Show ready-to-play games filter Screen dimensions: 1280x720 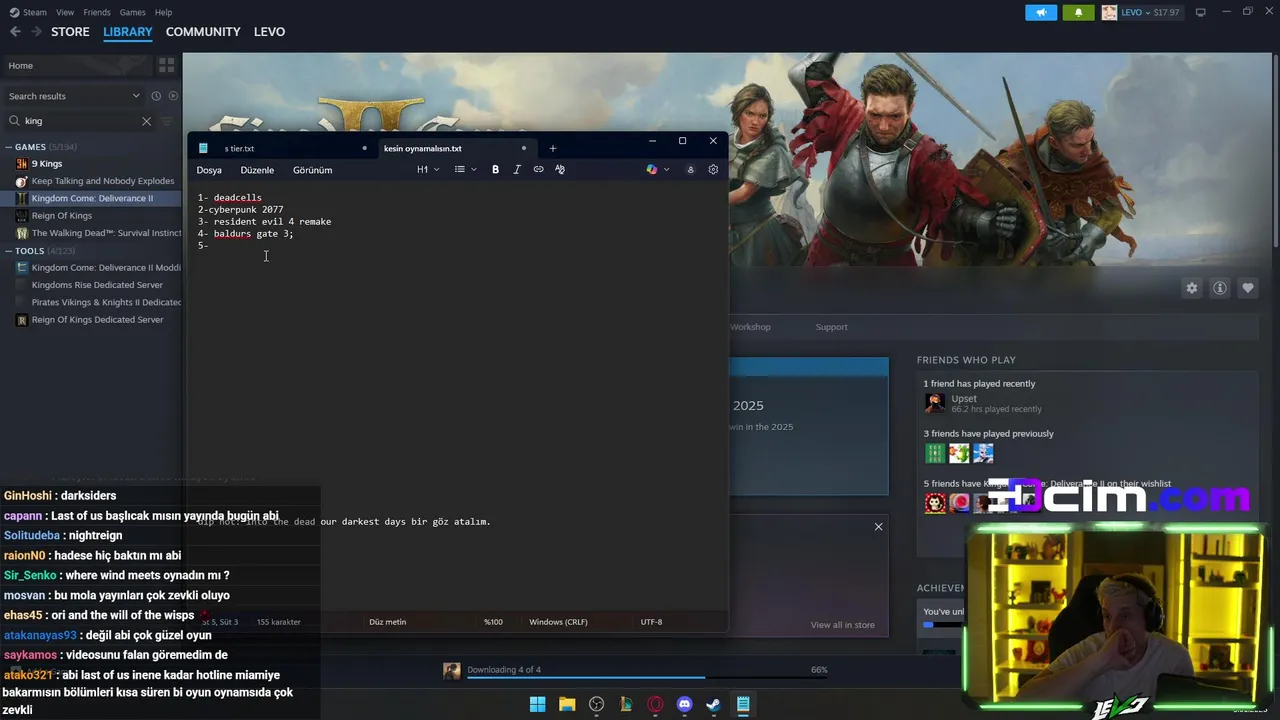(173, 96)
